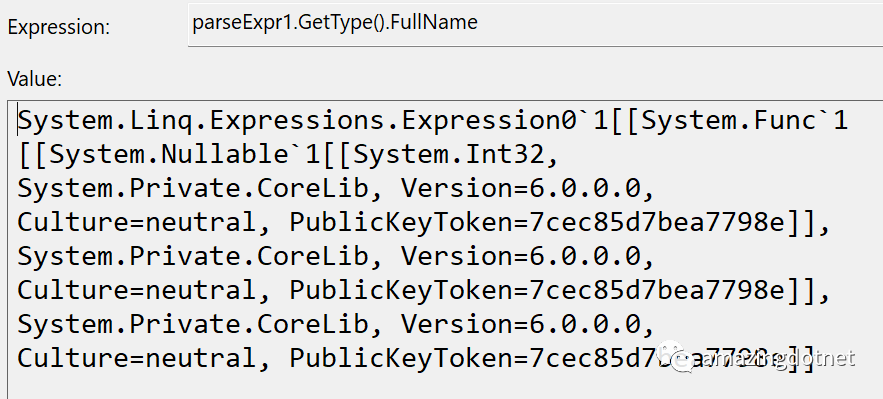This screenshot has width=883, height=399.
Task: Click the first System.Private.CoreLib entry
Action: 193,189
